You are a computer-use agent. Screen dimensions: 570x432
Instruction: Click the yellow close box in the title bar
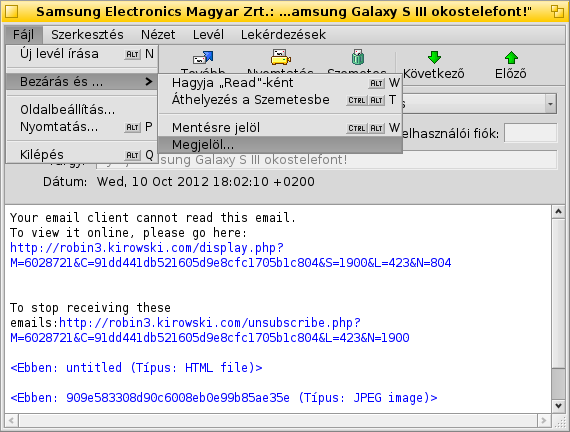click(x=11, y=12)
